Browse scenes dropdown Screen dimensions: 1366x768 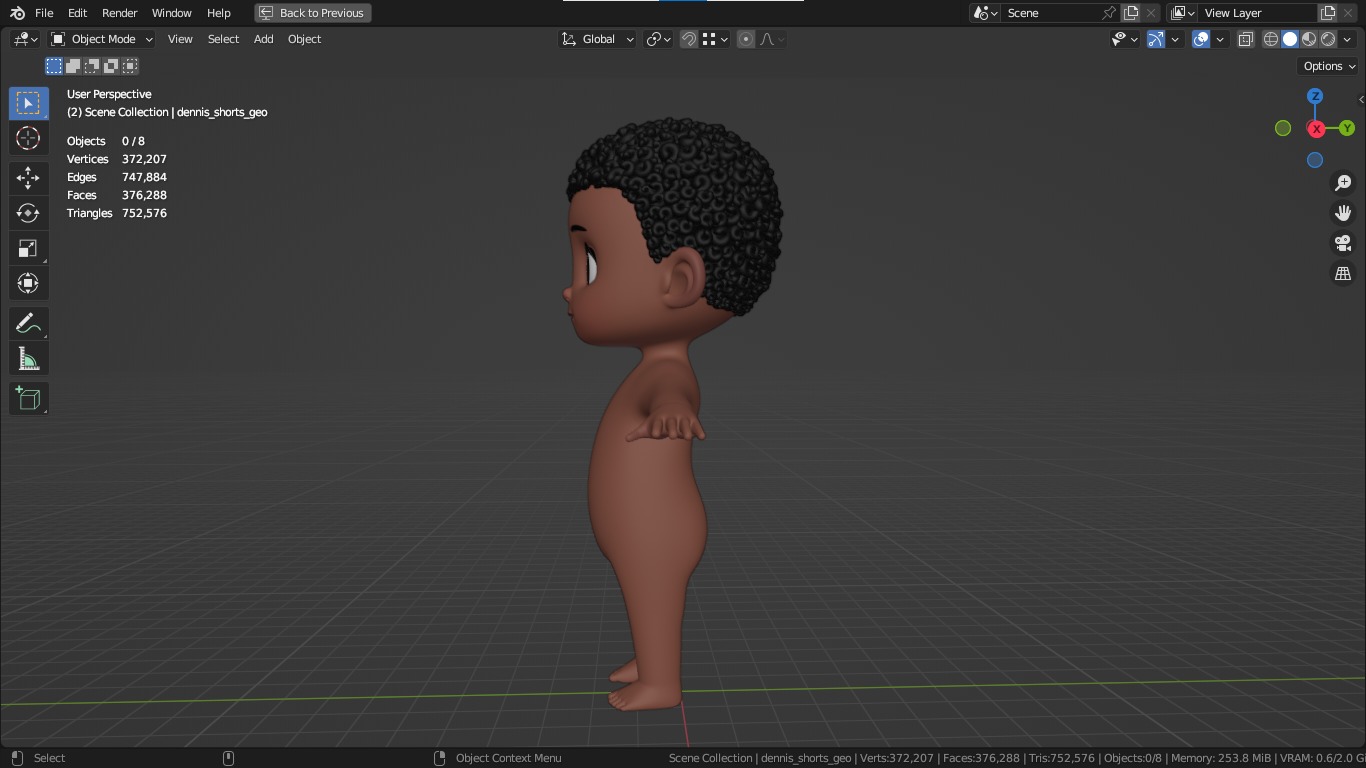pos(986,13)
